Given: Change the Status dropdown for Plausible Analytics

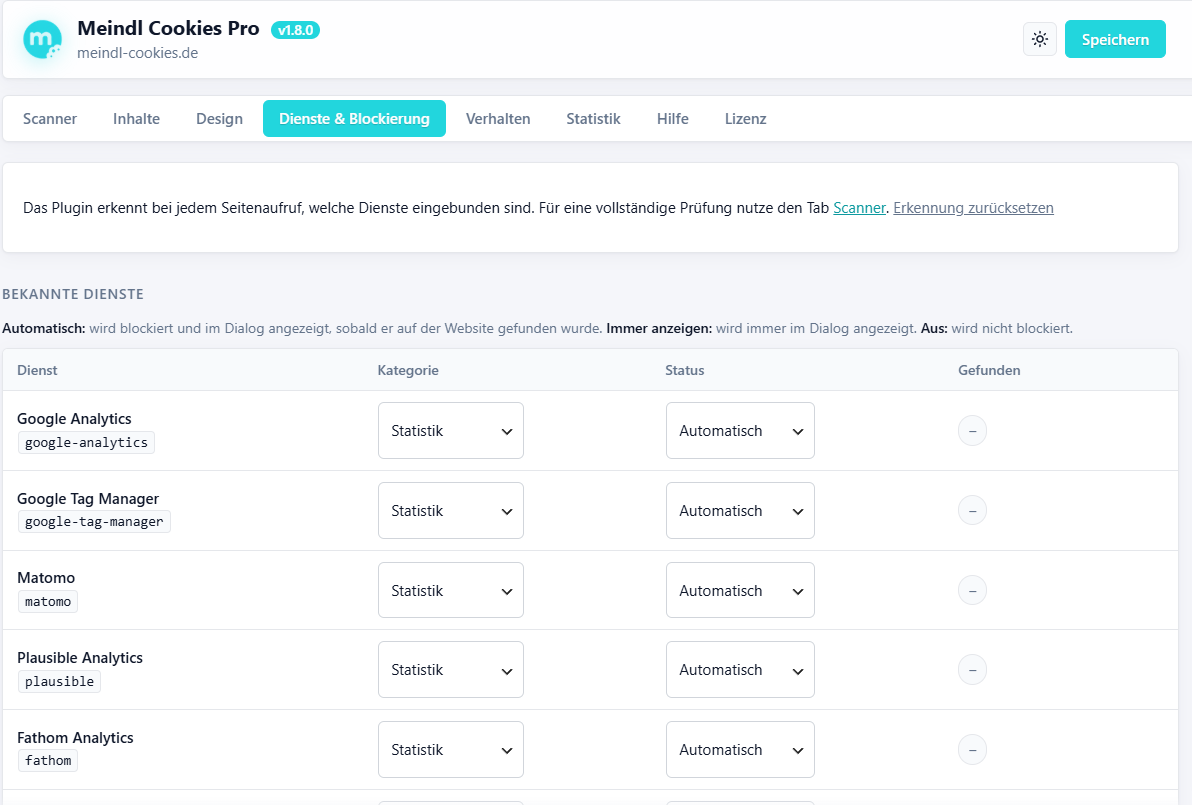Looking at the screenshot, I should pos(740,670).
